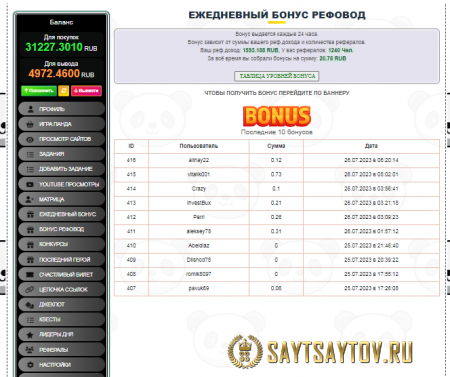The width and height of the screenshot is (450, 377).
Task: Click the chain link icon for Цепочка ссылок
Action: [x=30, y=289]
